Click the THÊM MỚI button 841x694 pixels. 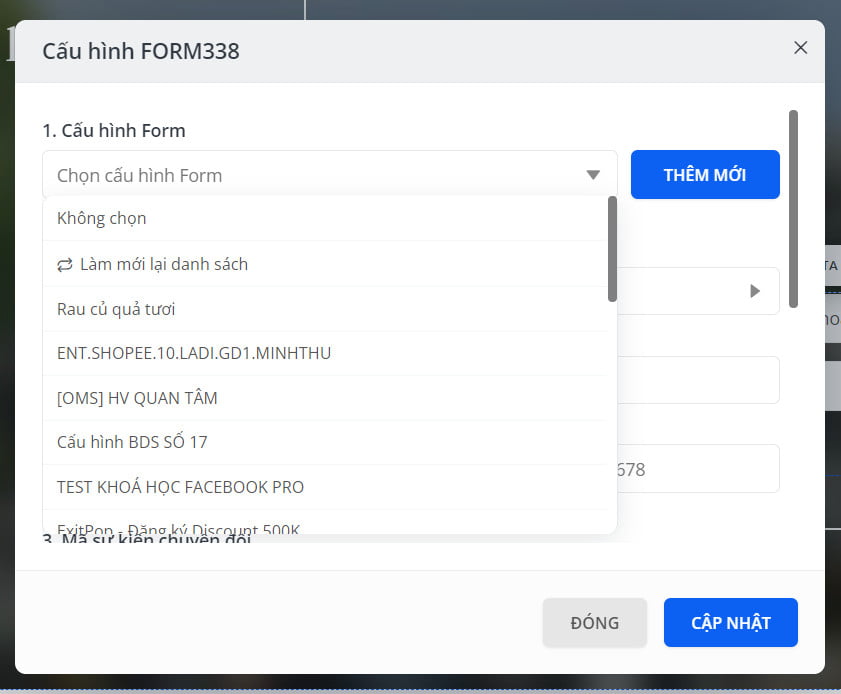[705, 175]
